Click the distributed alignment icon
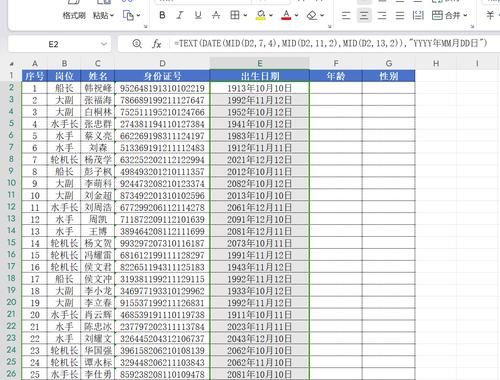The image size is (500, 380). point(418,15)
